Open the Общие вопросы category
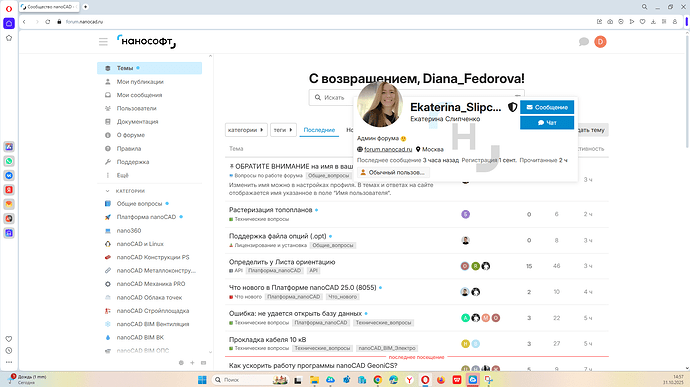The image size is (690, 387). [139, 204]
